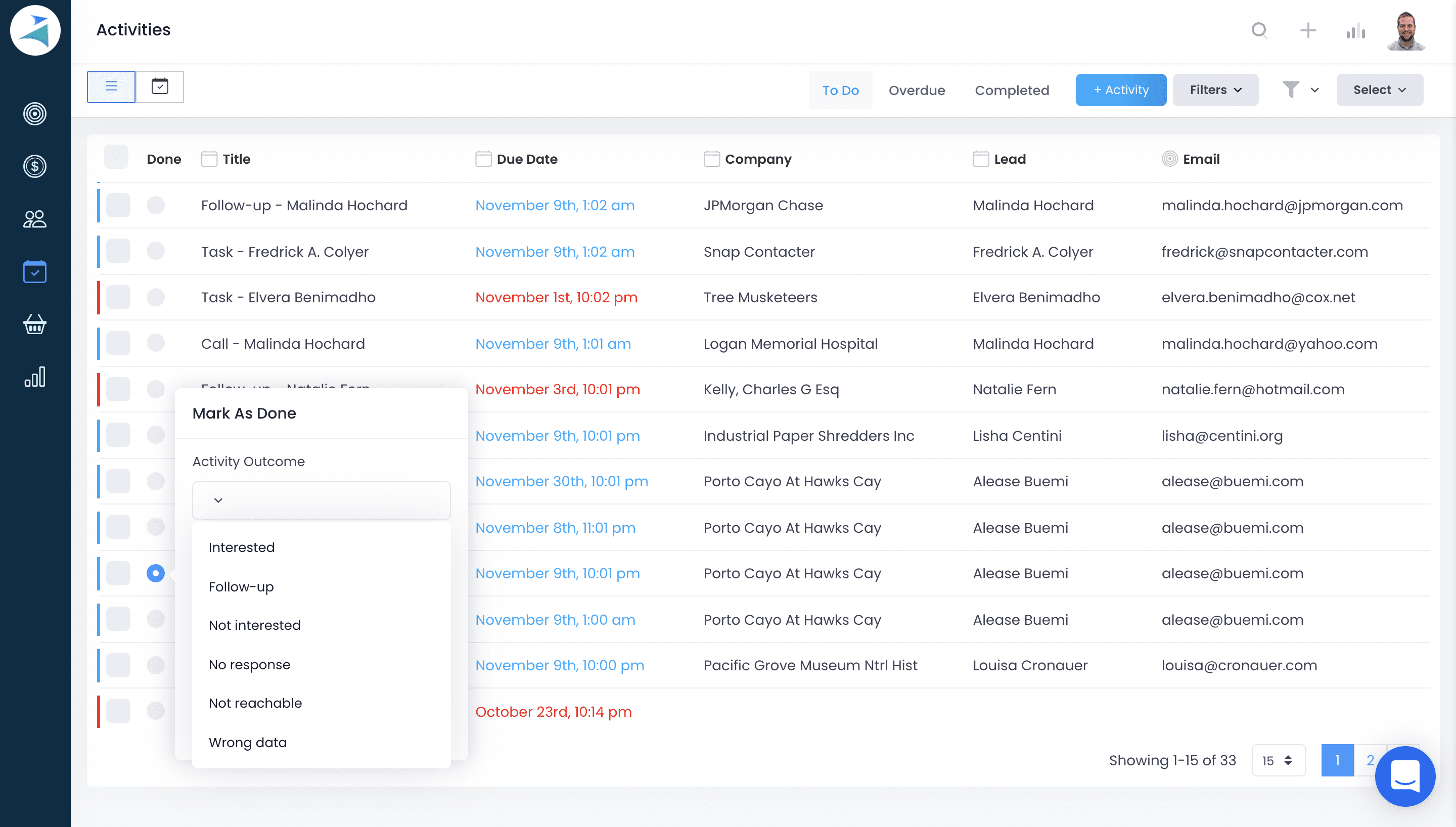The image size is (1456, 827).
Task: Check the Follow-up Malinda Hochard row checkbox
Action: tap(118, 205)
